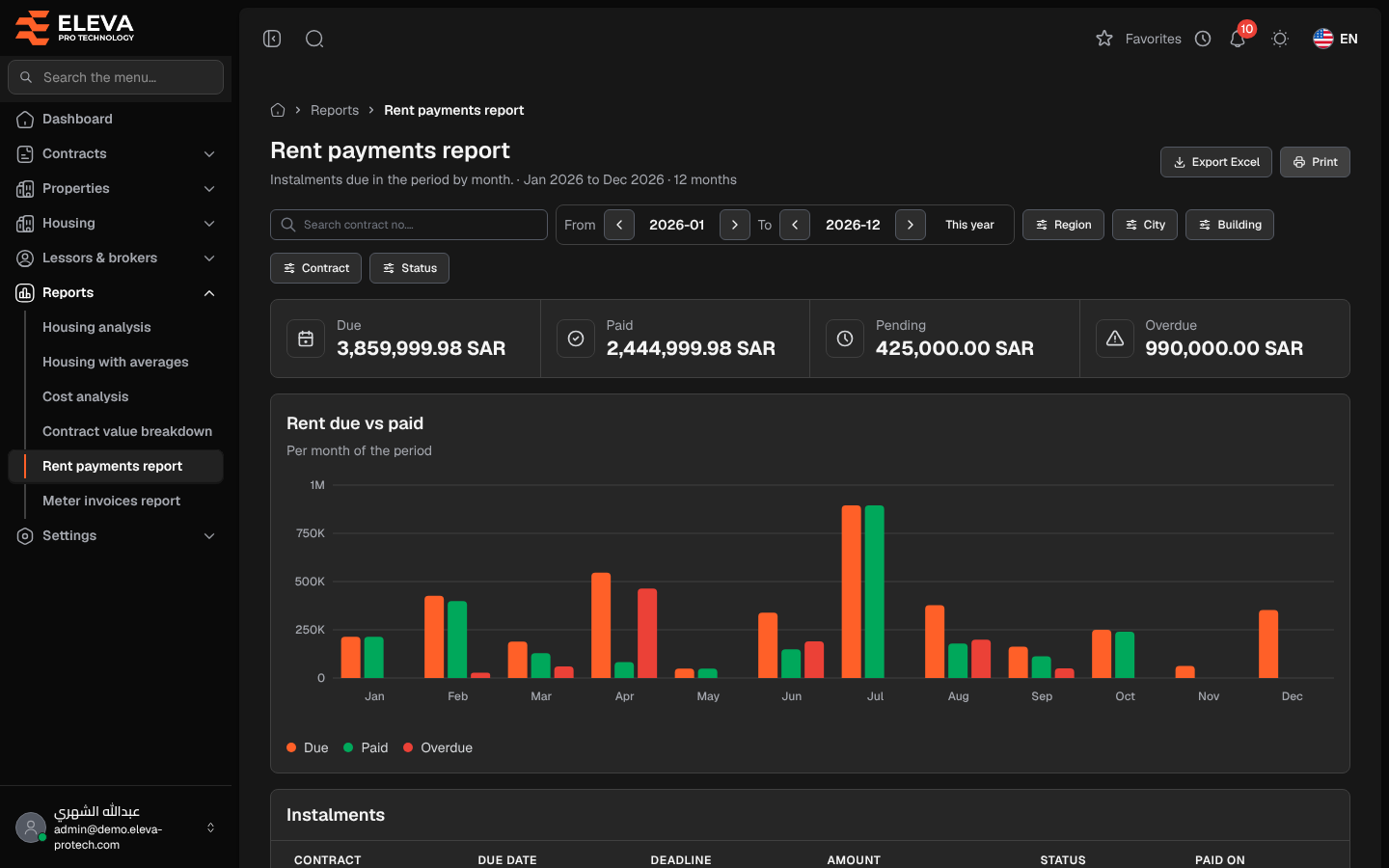Click the Export Excel button
This screenshot has width=1389, height=868.
pos(1216,162)
